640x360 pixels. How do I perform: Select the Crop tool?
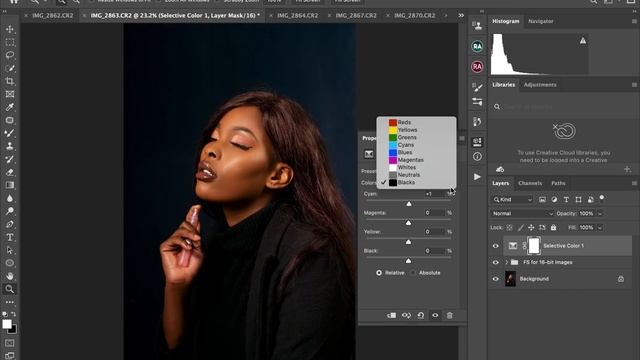pos(10,81)
